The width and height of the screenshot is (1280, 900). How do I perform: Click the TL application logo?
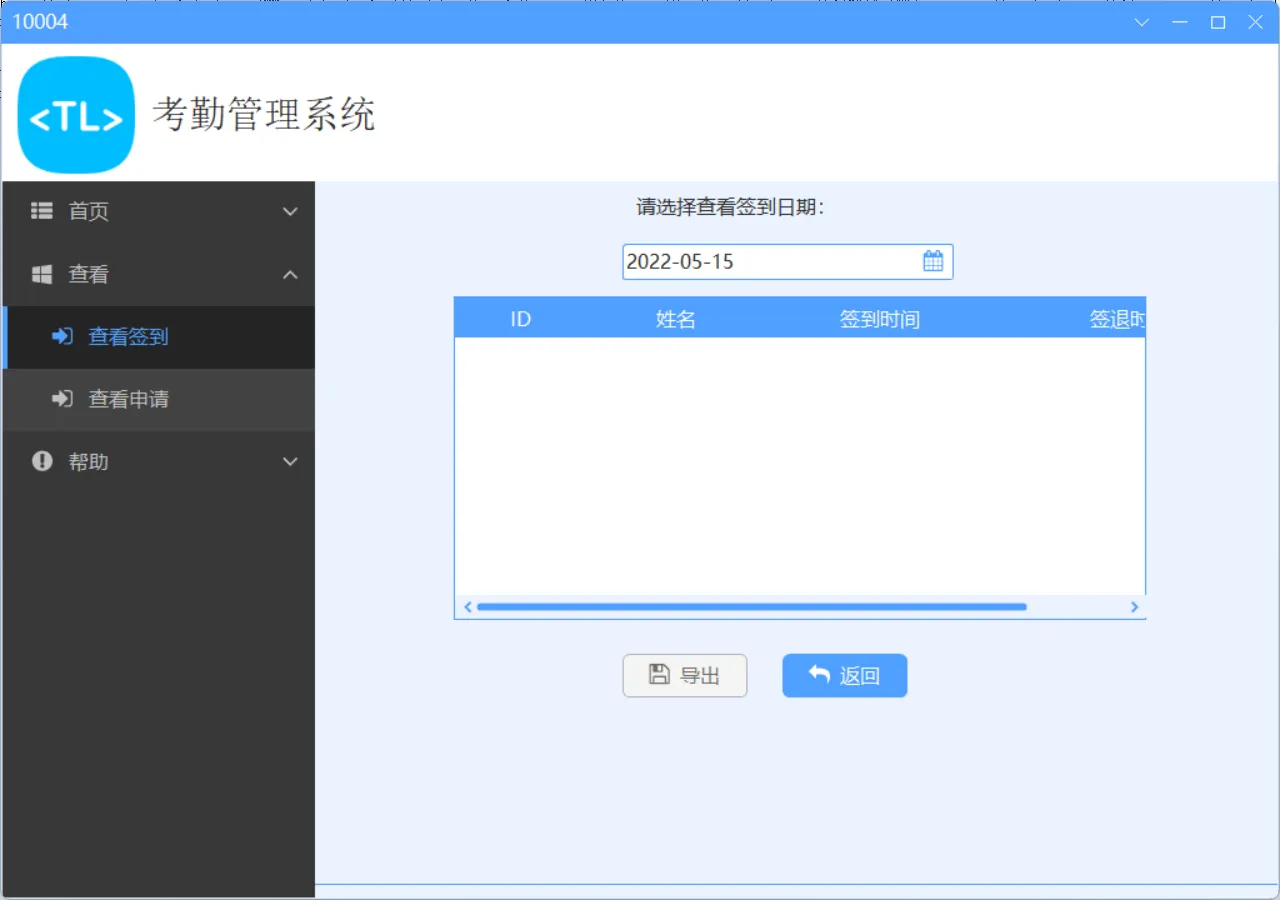(76, 115)
